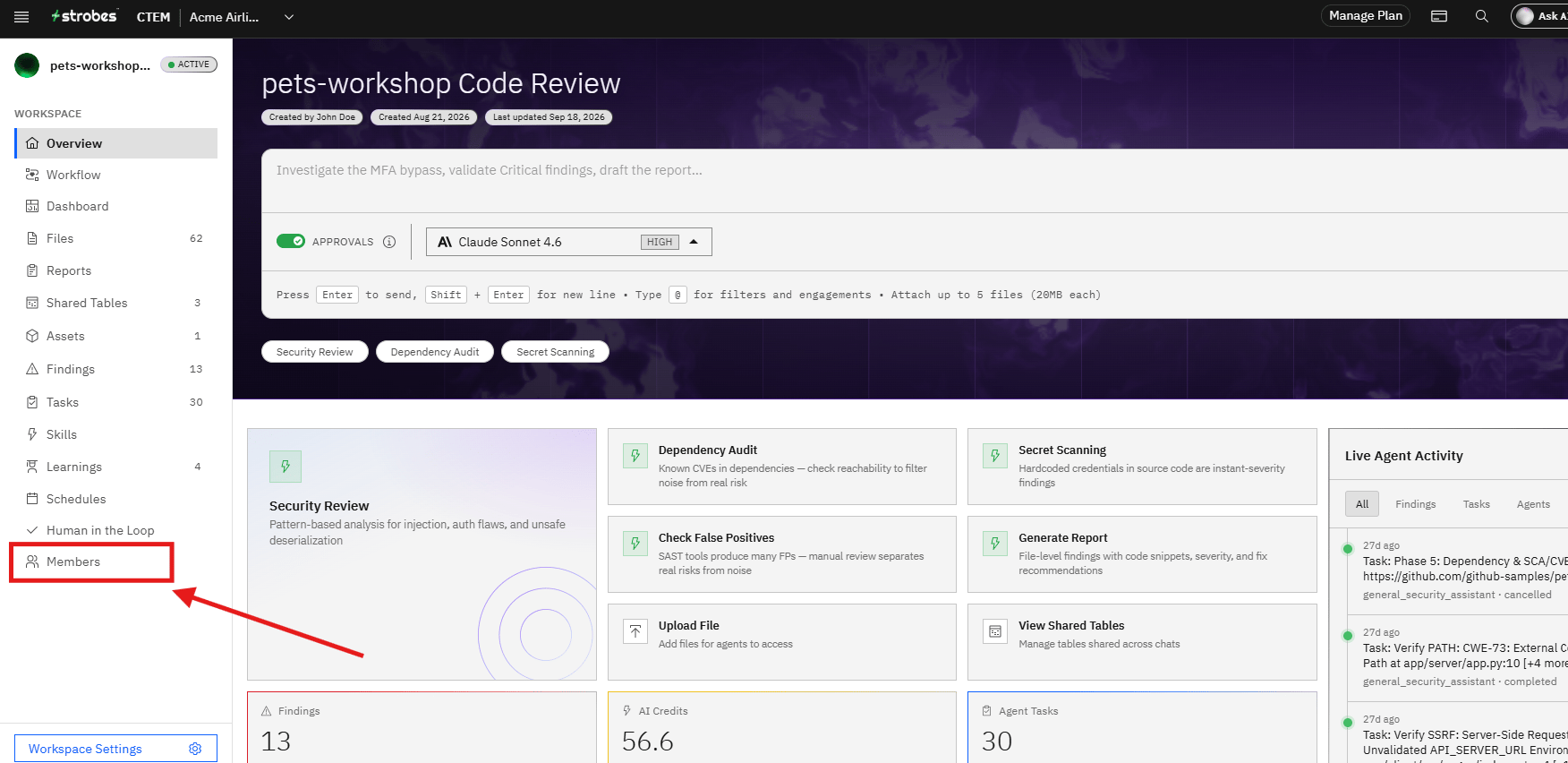Click the Secret Scanning suggestion chip
Viewport: 1568px width, 763px height.
(x=555, y=352)
